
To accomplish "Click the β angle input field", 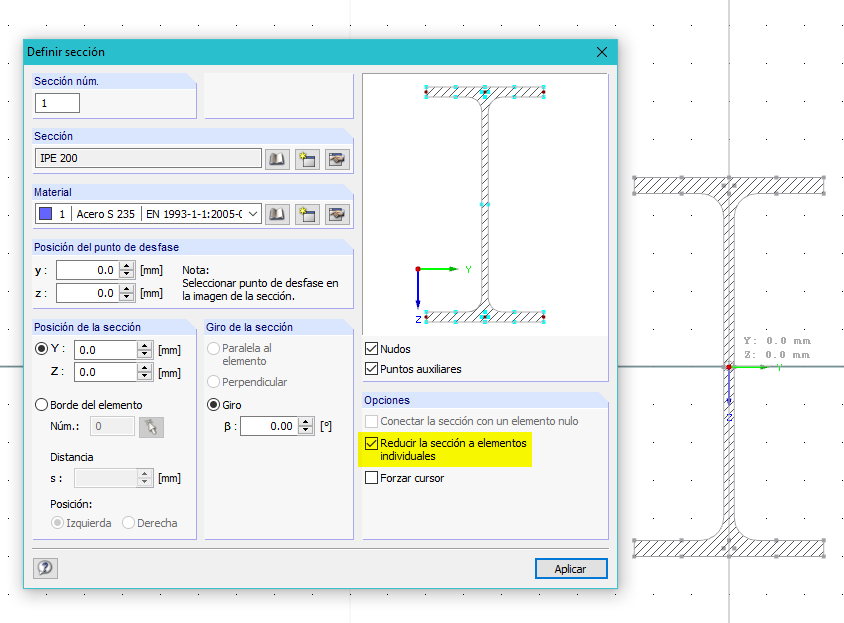I will click(x=270, y=426).
